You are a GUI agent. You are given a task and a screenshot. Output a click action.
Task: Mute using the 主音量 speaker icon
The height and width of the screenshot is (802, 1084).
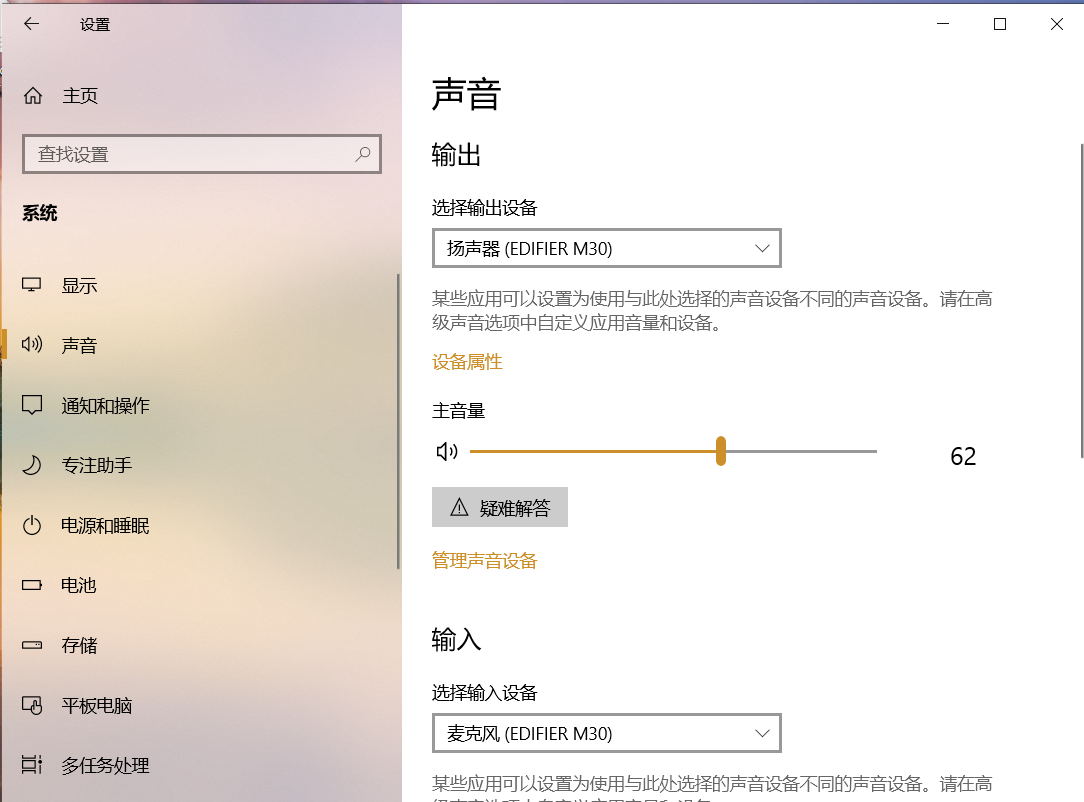pos(447,451)
